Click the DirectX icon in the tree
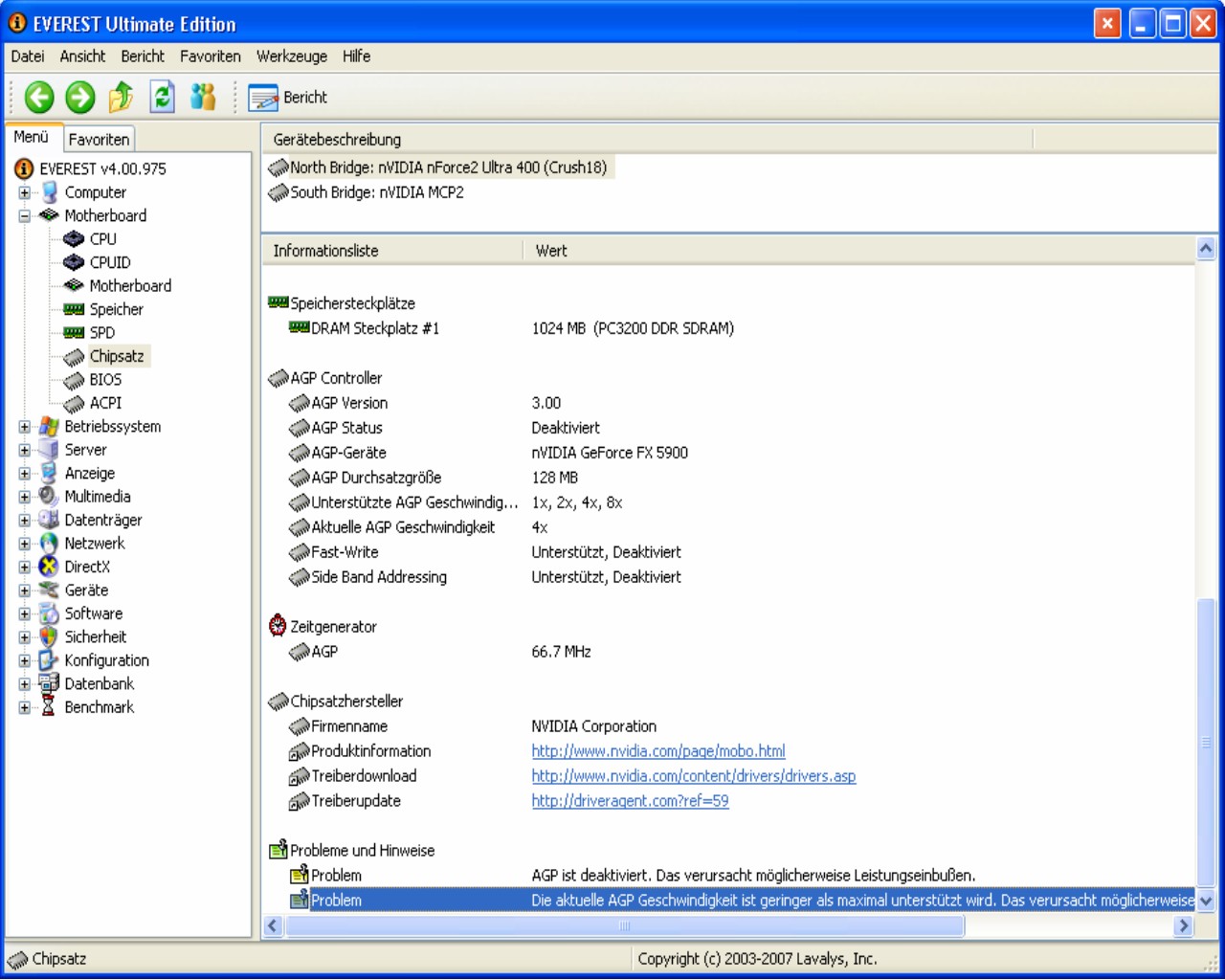Image resolution: width=1225 pixels, height=980 pixels. (x=49, y=567)
